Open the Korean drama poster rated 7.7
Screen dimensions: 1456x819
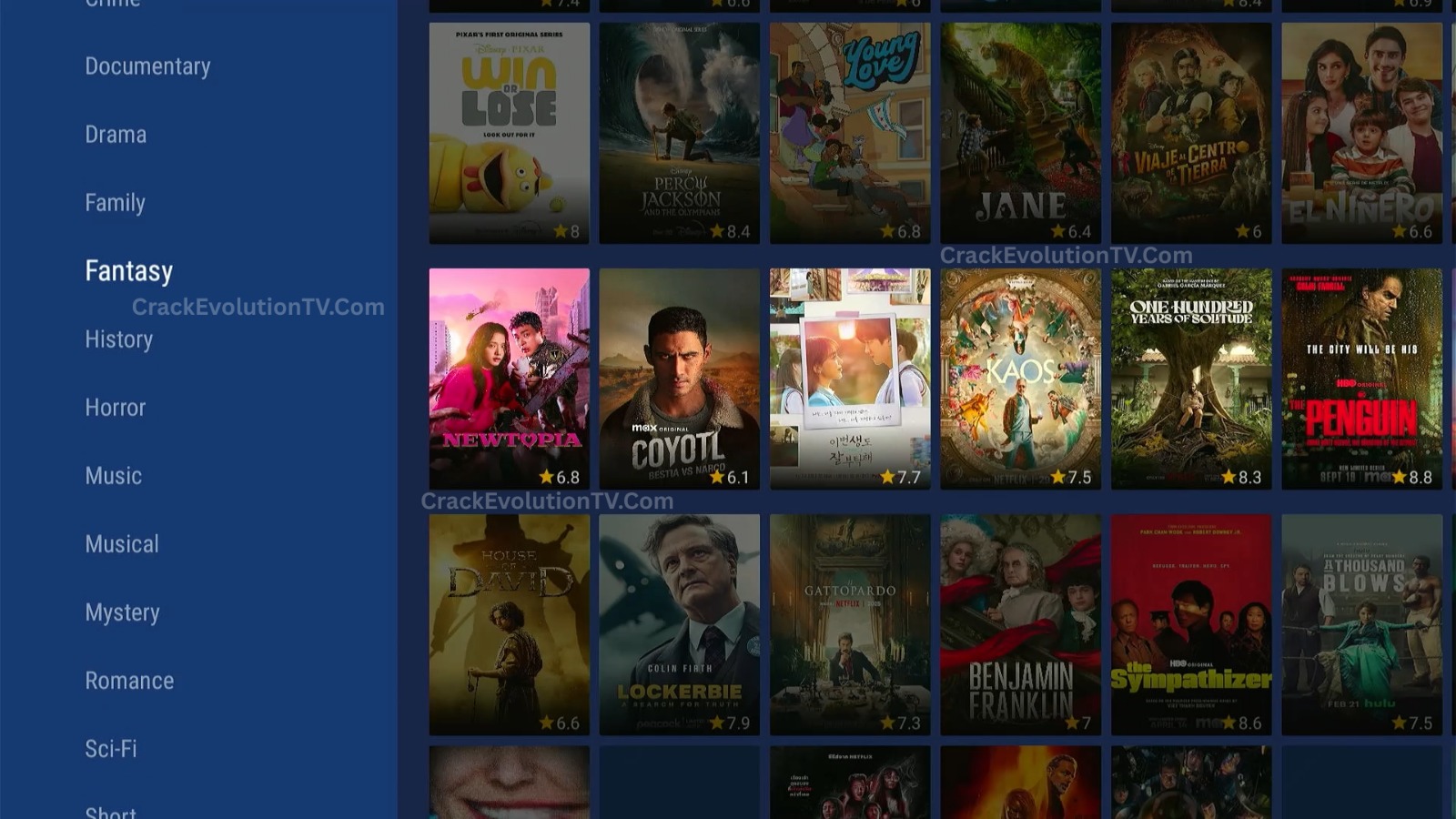[850, 379]
